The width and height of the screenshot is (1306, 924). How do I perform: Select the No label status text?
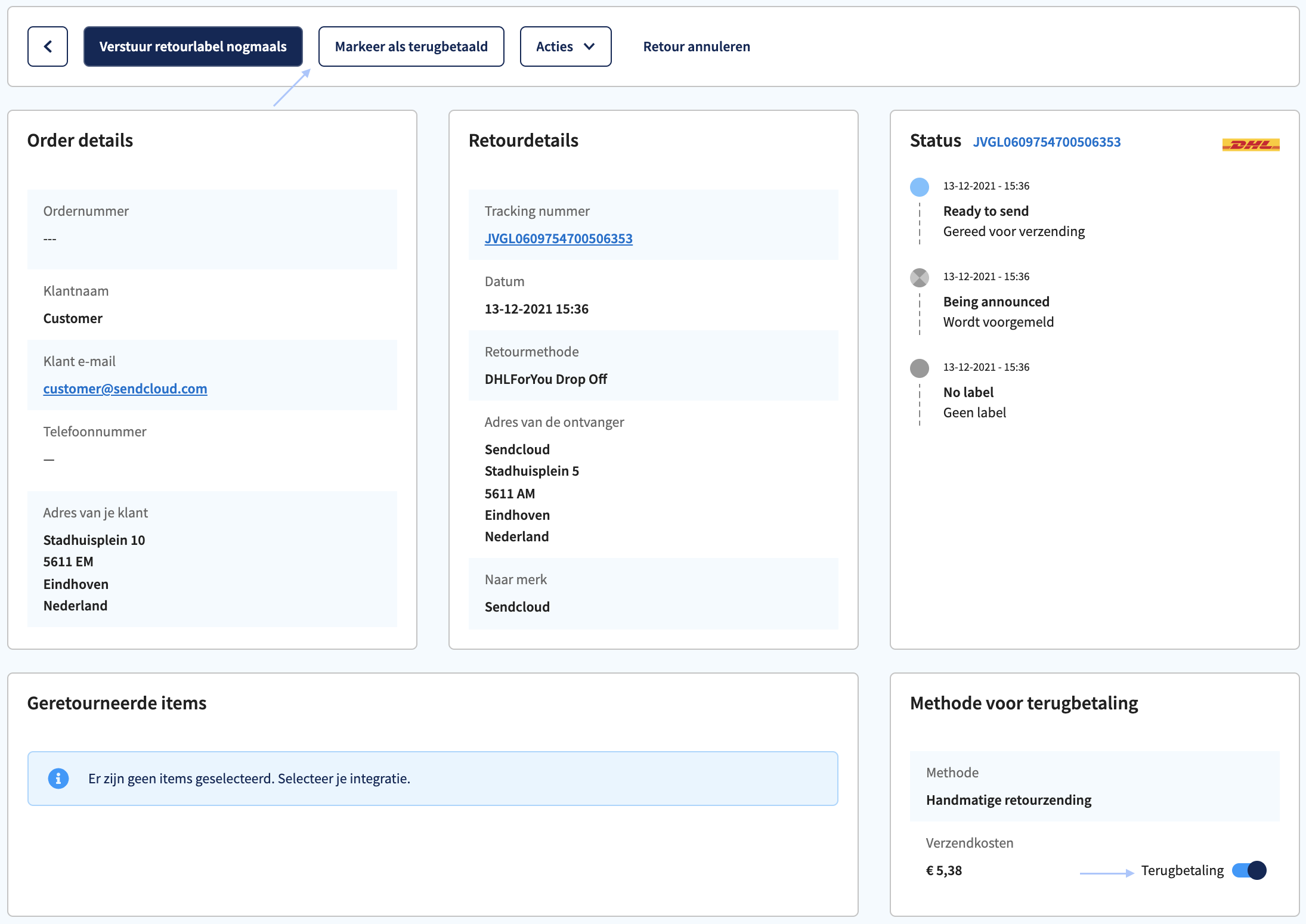click(968, 392)
